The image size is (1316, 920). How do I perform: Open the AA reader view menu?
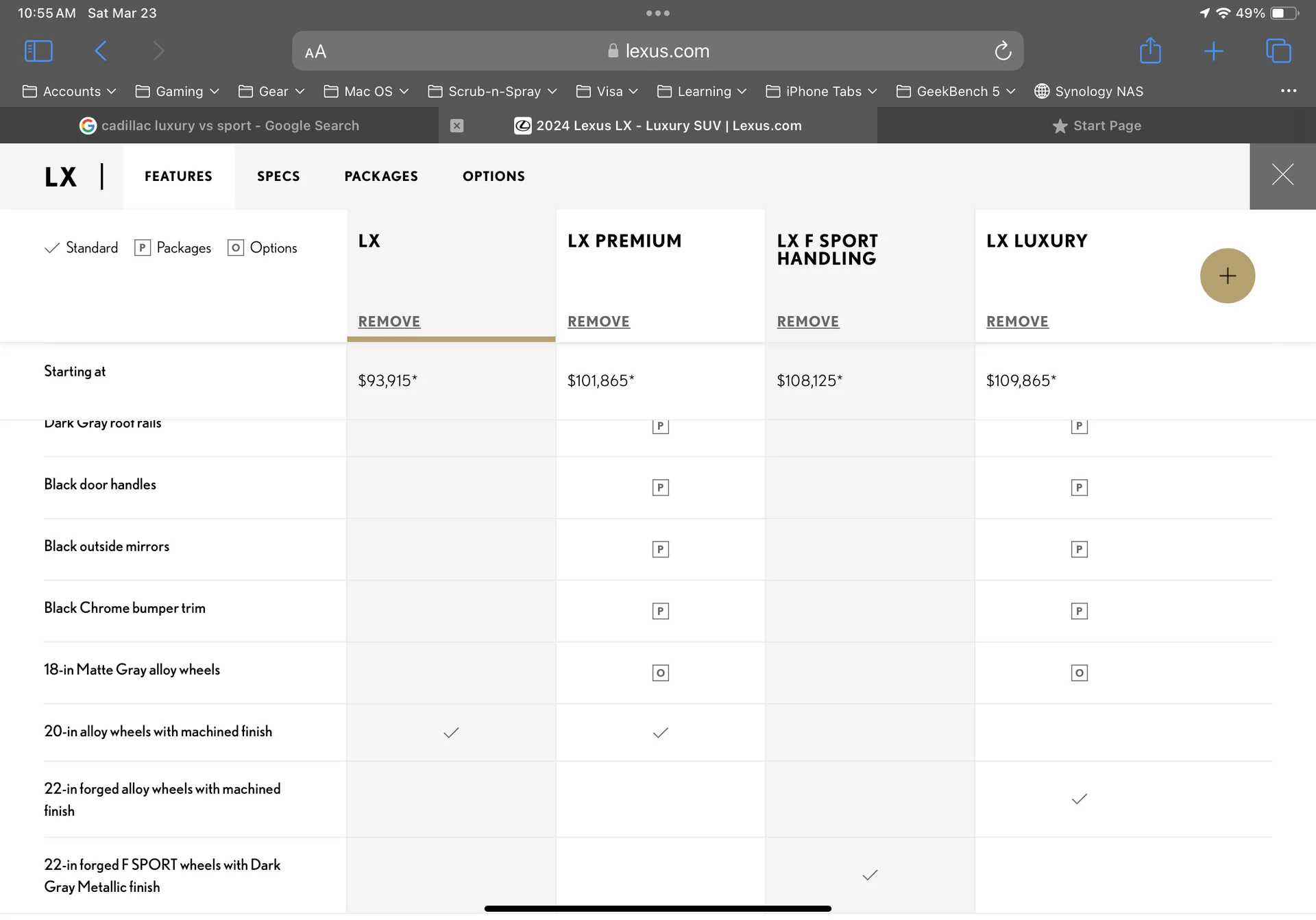pyautogui.click(x=315, y=52)
